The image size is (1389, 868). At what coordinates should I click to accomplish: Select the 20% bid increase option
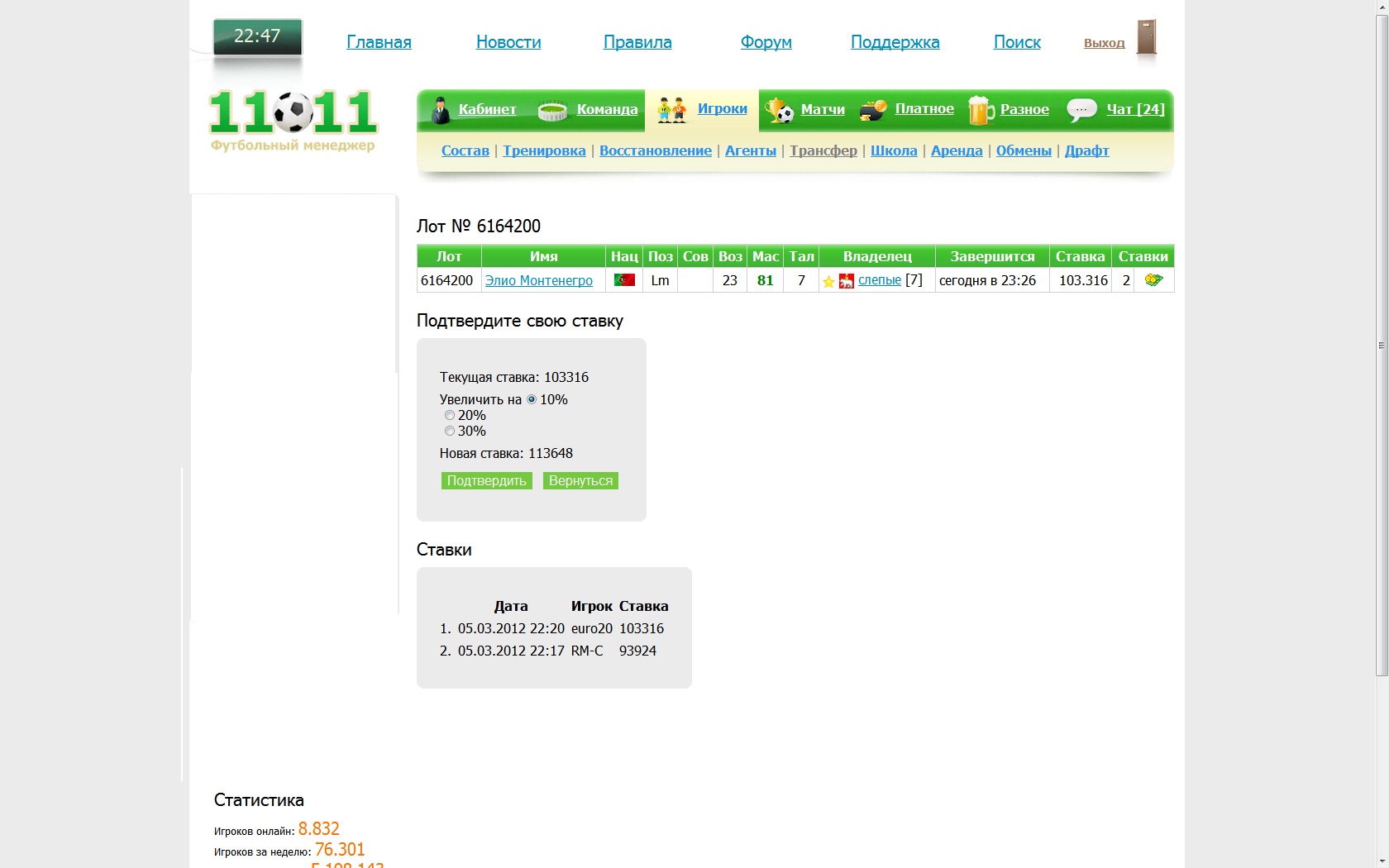(x=450, y=415)
